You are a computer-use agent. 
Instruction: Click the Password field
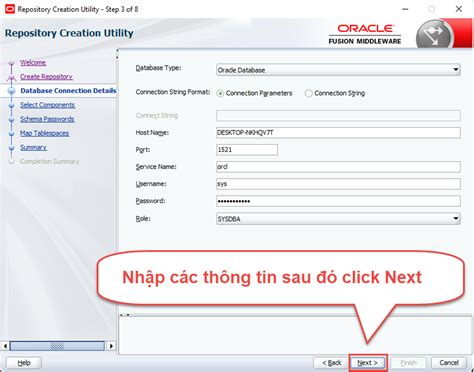338,201
